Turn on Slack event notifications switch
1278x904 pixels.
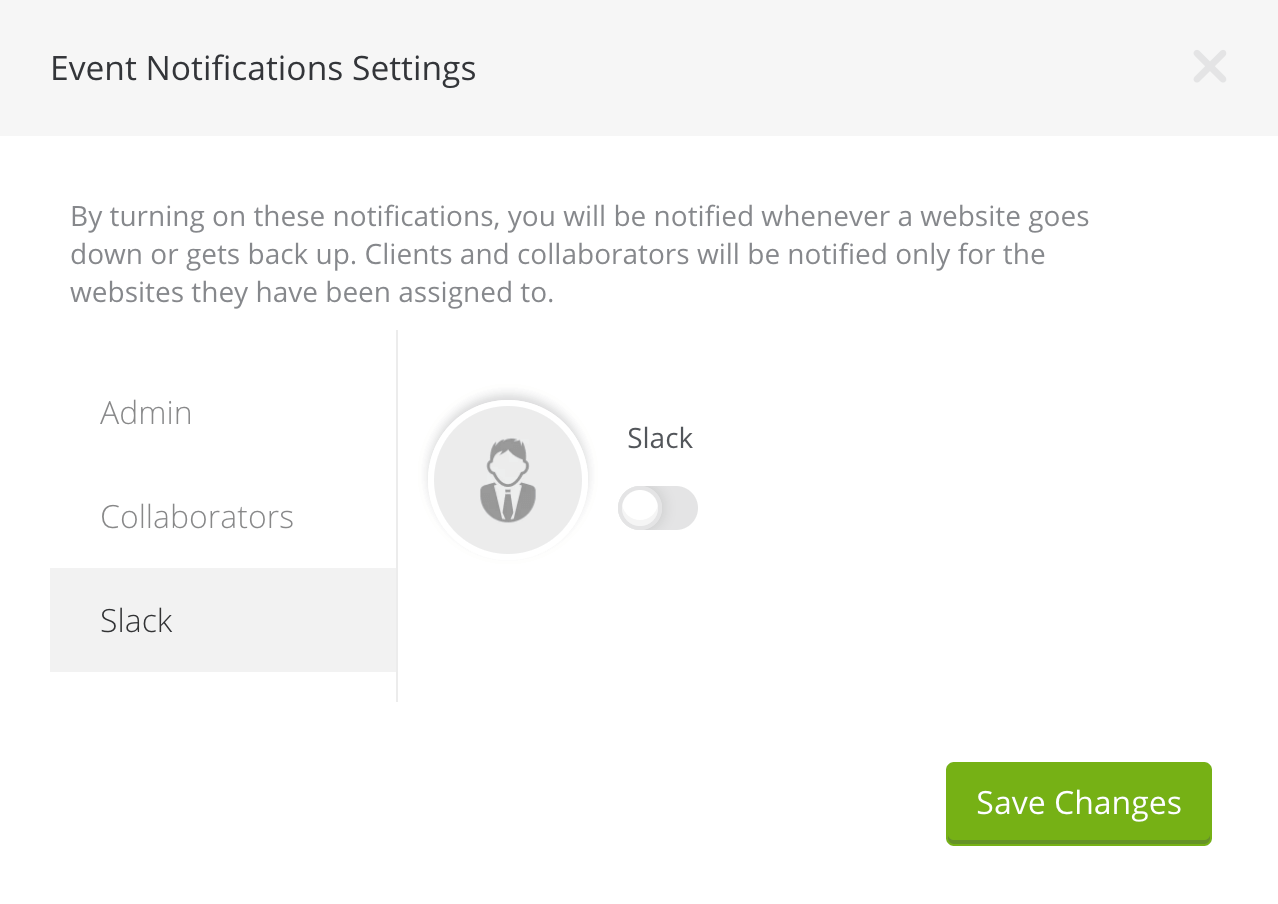click(658, 508)
